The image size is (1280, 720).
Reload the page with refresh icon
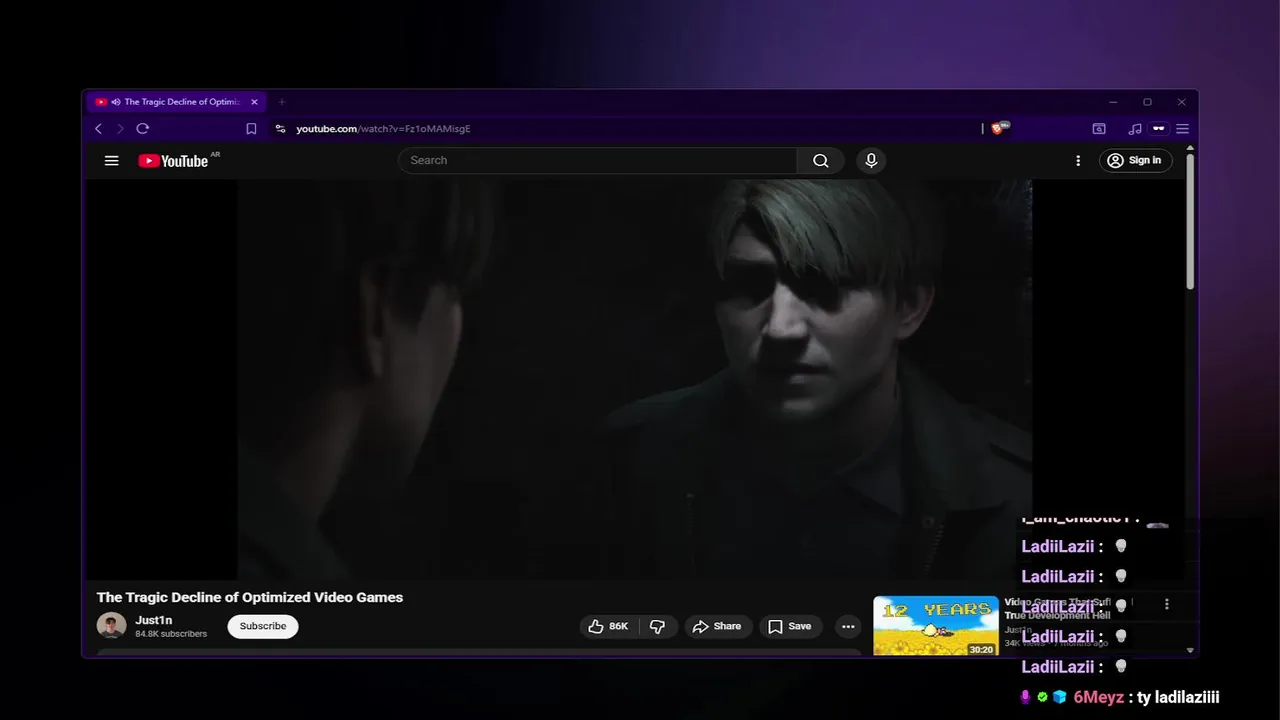pyautogui.click(x=143, y=129)
